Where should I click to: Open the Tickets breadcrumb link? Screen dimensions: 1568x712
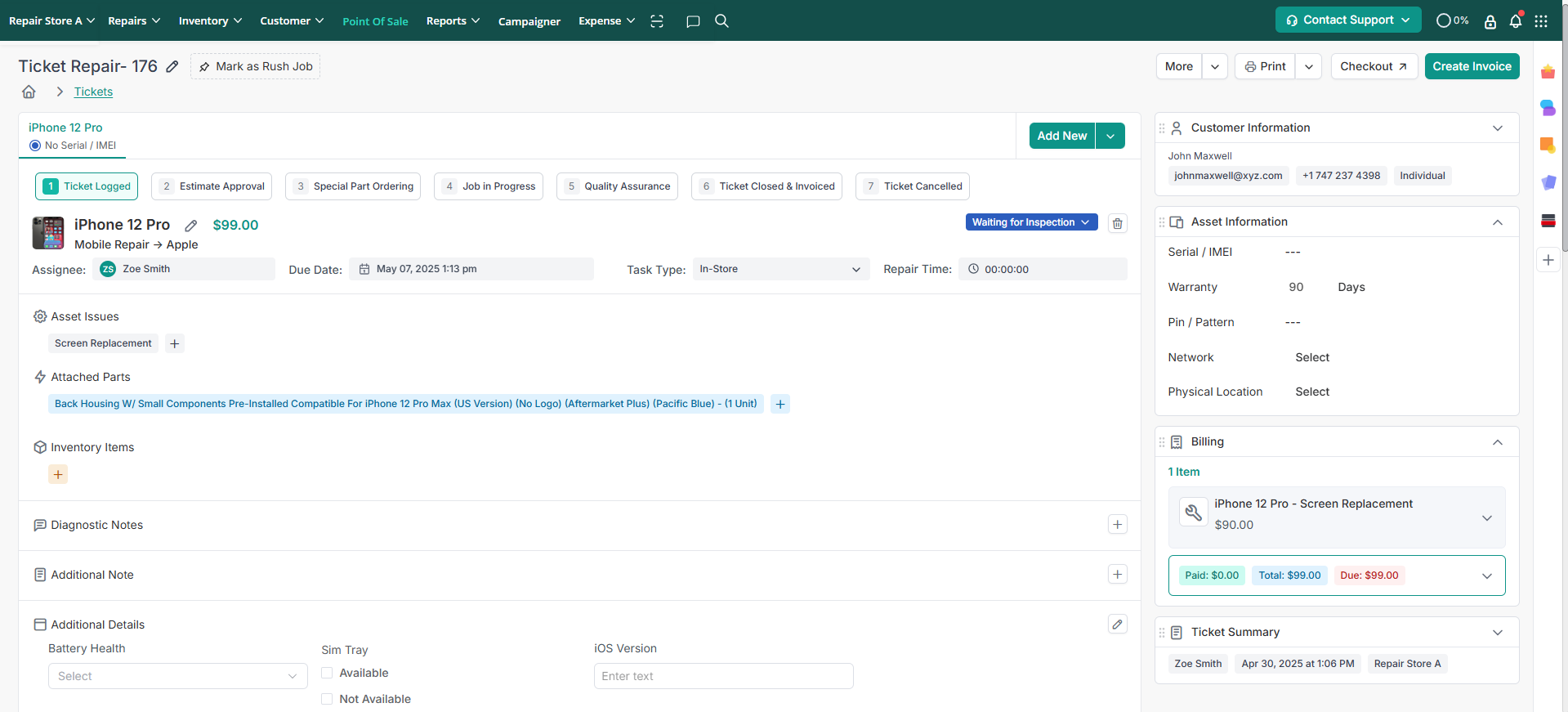click(x=93, y=92)
